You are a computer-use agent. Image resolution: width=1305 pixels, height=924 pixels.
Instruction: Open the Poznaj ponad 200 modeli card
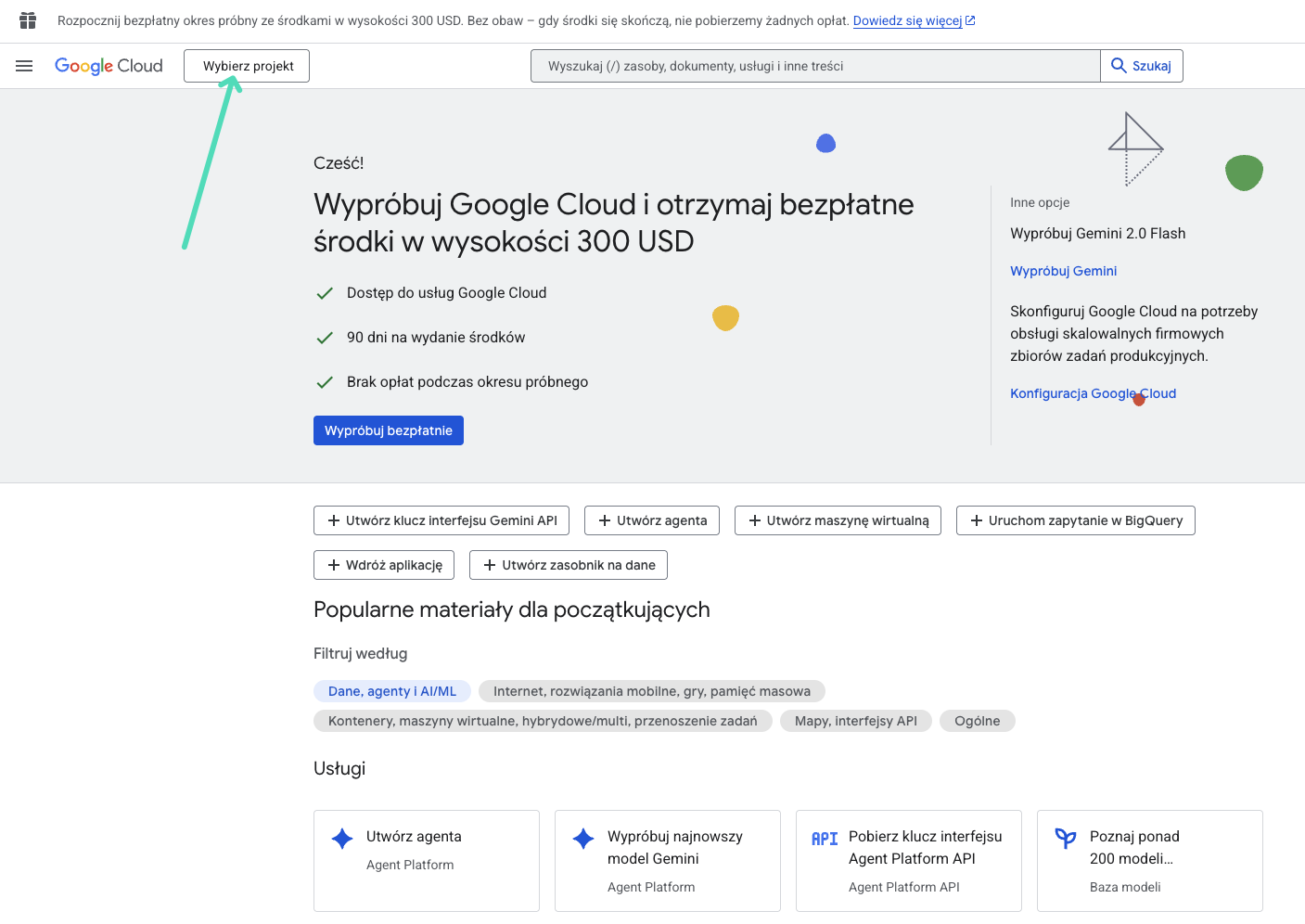tap(1150, 861)
